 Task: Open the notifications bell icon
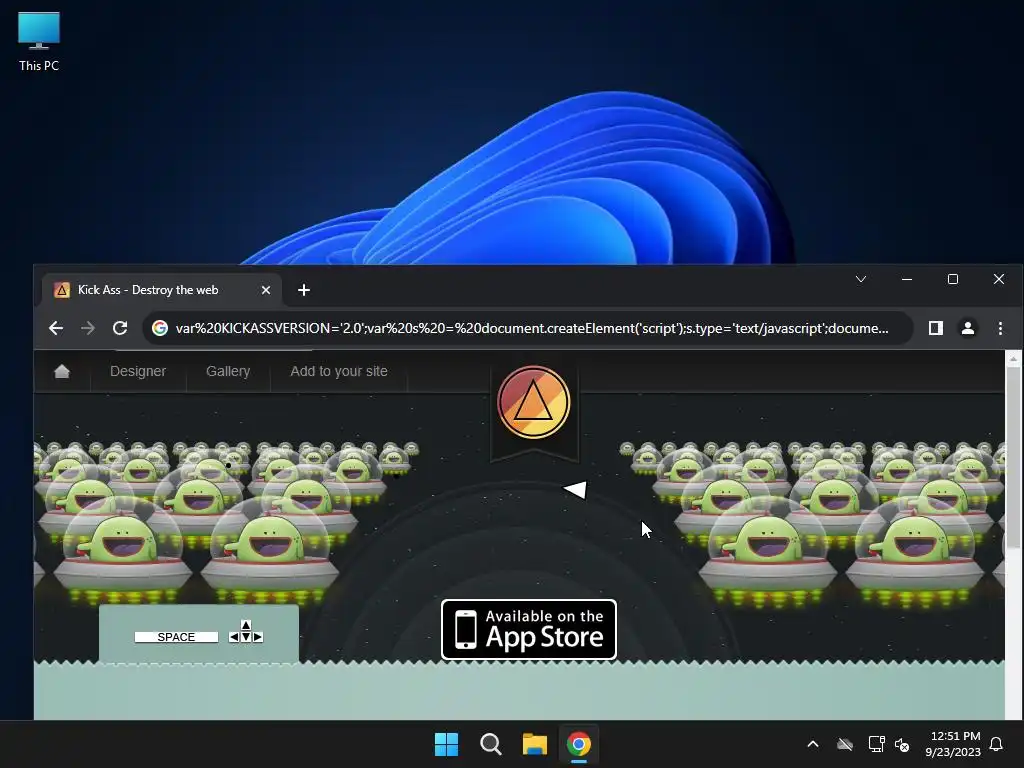tap(997, 744)
